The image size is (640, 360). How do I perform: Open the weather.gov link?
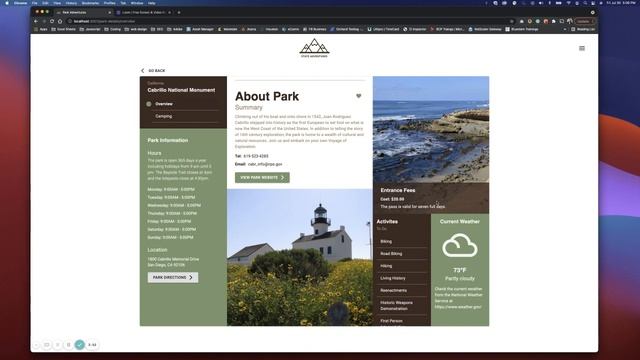point(458,307)
